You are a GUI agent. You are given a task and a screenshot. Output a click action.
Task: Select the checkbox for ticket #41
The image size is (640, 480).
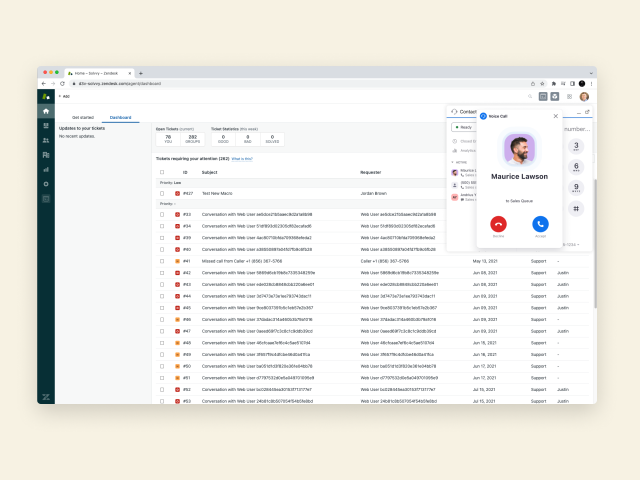tap(162, 260)
